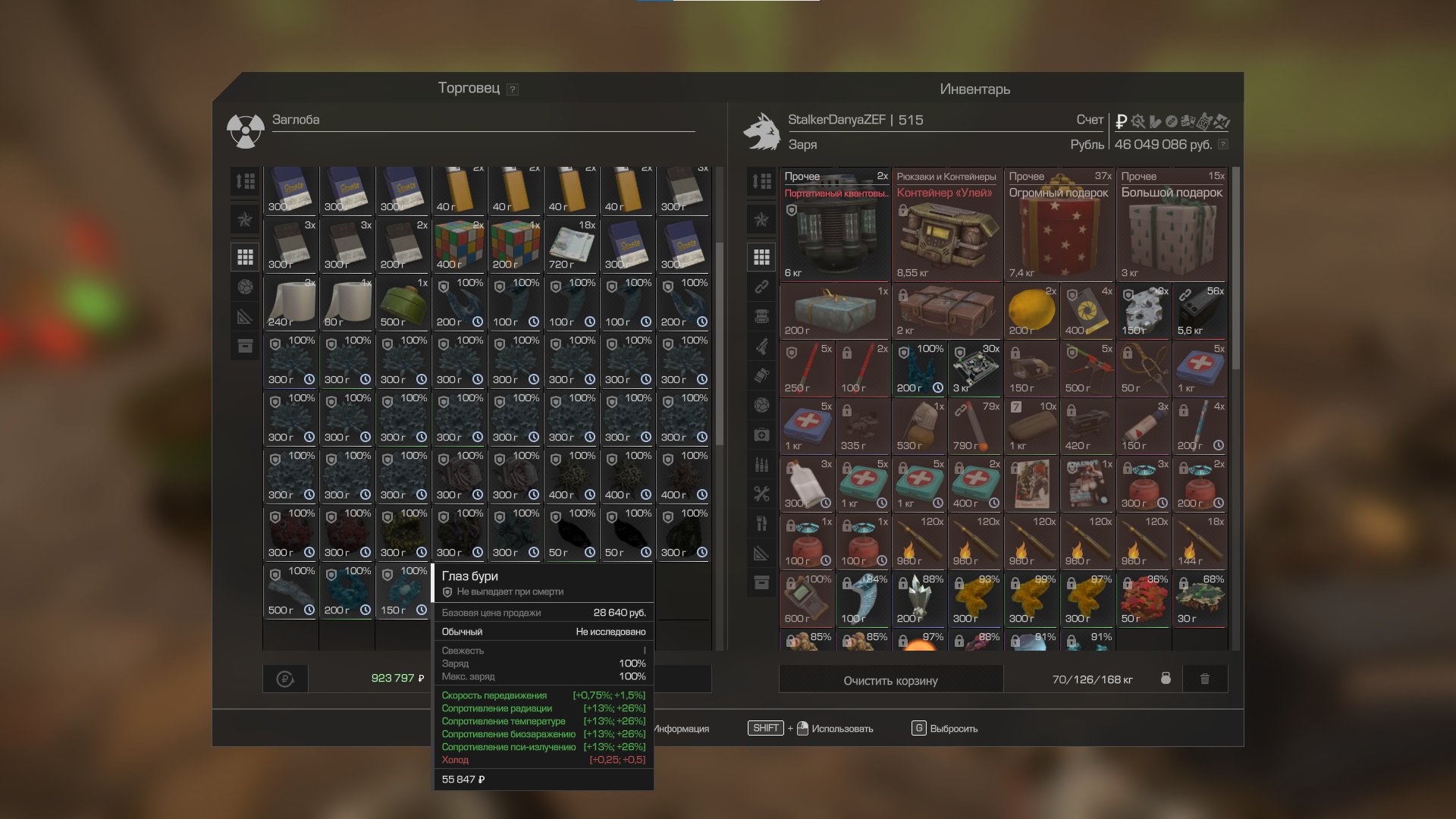Open the help question mark next to Торговец

[x=513, y=89]
